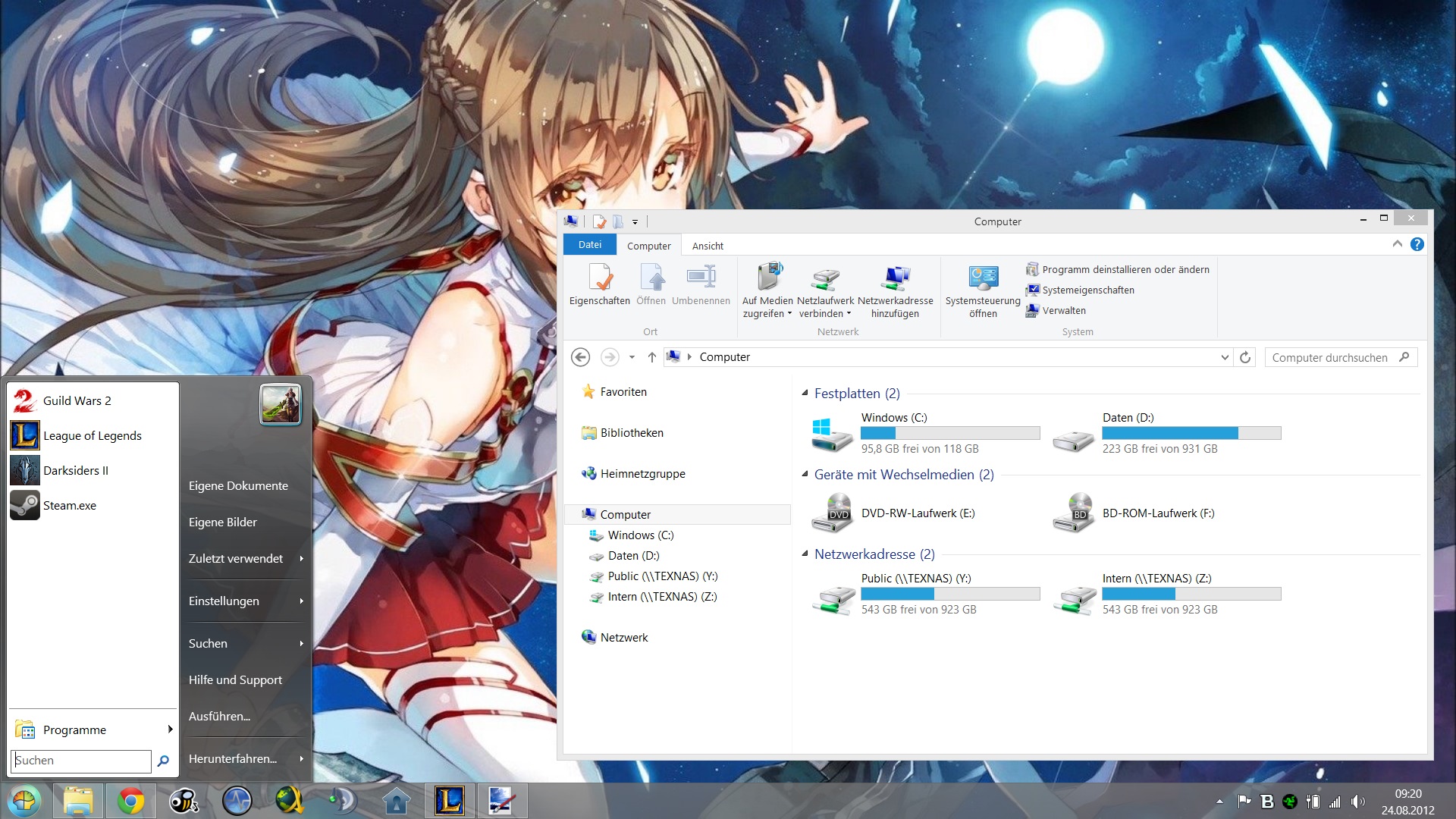Click Windows (C:) usage bar
The width and height of the screenshot is (1456, 819).
coord(950,433)
